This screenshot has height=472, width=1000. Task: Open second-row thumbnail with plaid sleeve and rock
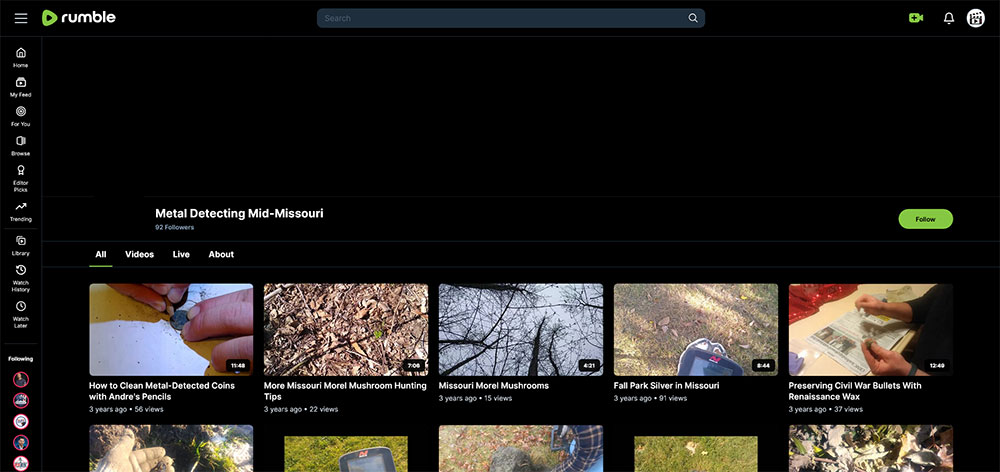click(x=520, y=448)
